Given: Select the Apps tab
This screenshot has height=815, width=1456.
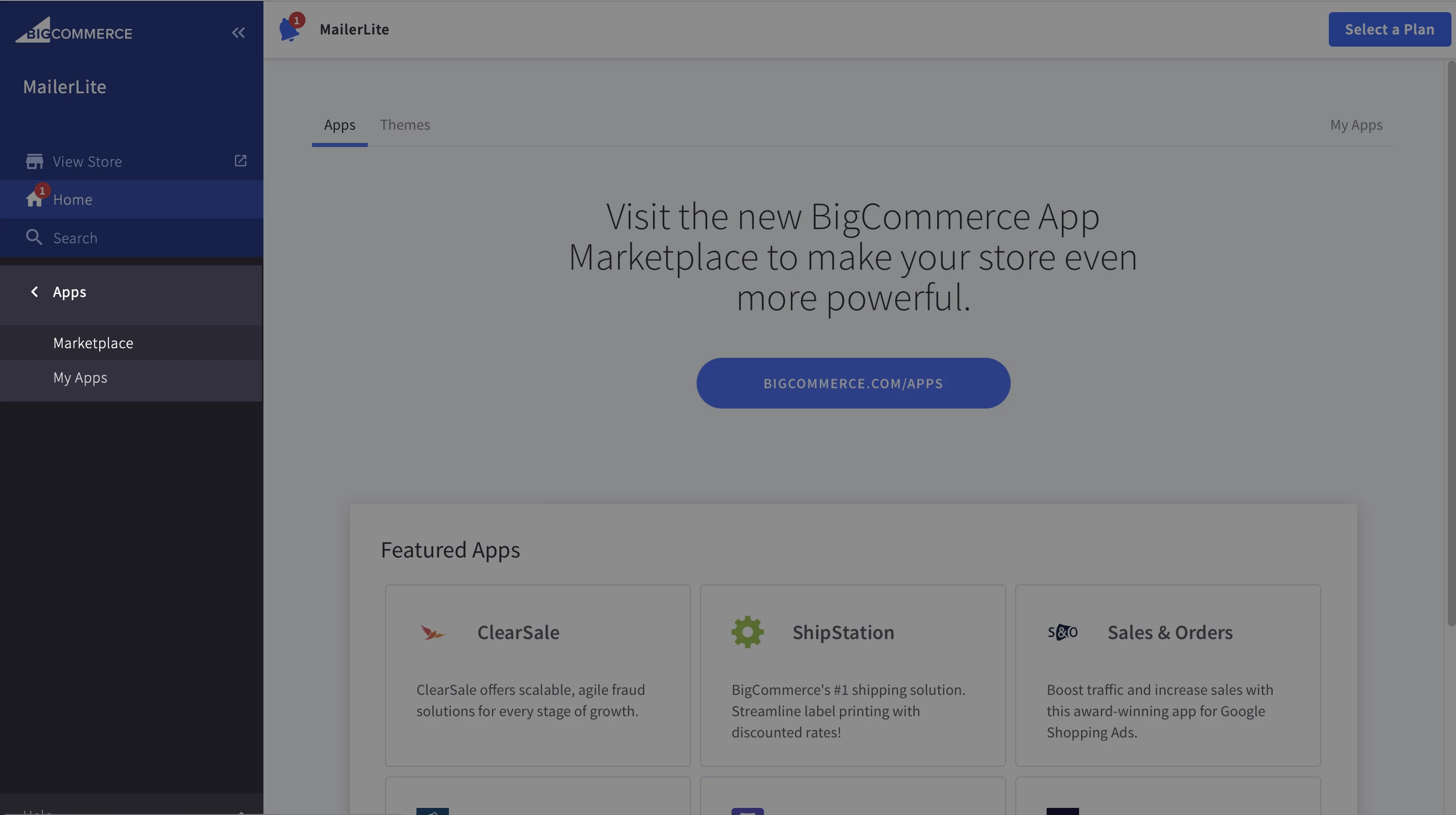Looking at the screenshot, I should [339, 125].
